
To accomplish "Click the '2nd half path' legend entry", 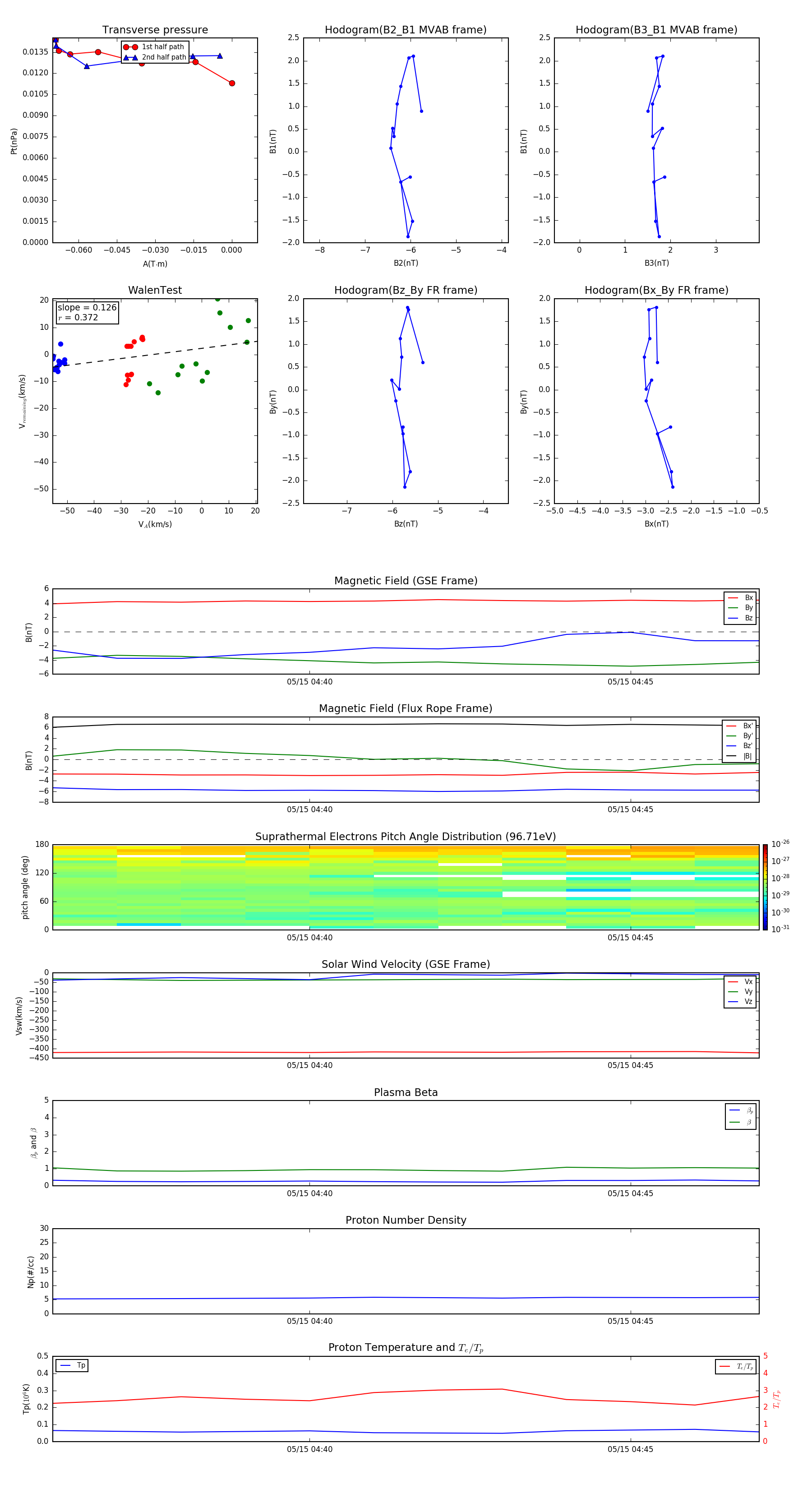I will (x=155, y=57).
